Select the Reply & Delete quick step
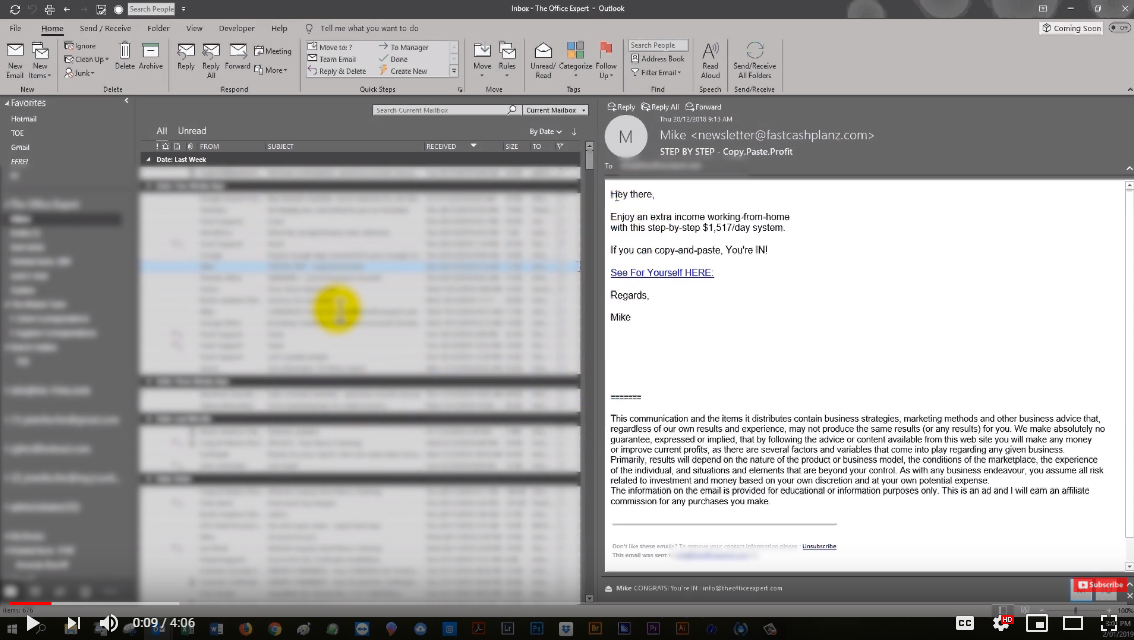The image size is (1134, 640). (x=337, y=71)
